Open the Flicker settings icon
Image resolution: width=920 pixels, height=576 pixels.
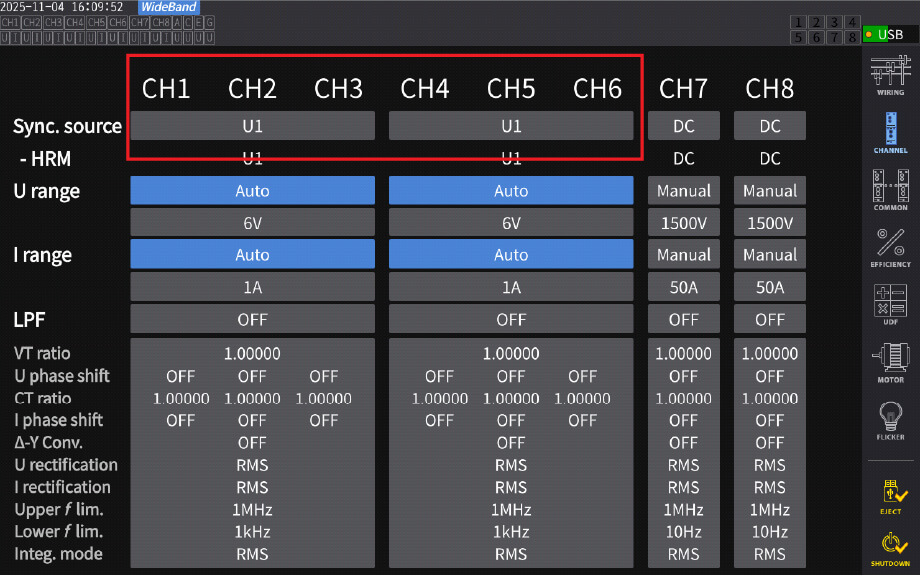(890, 420)
